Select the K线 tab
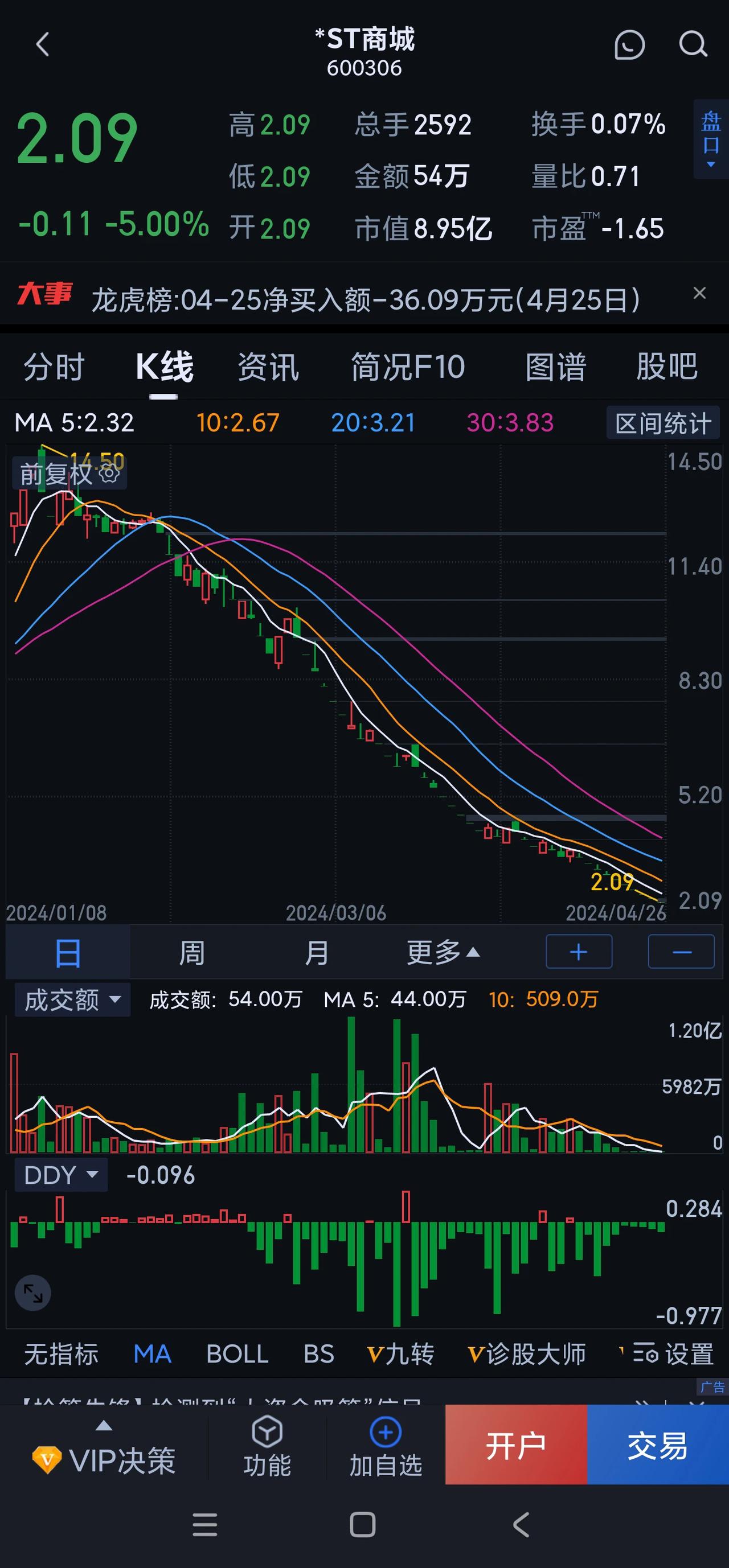The height and width of the screenshot is (1568, 729). 164,367
